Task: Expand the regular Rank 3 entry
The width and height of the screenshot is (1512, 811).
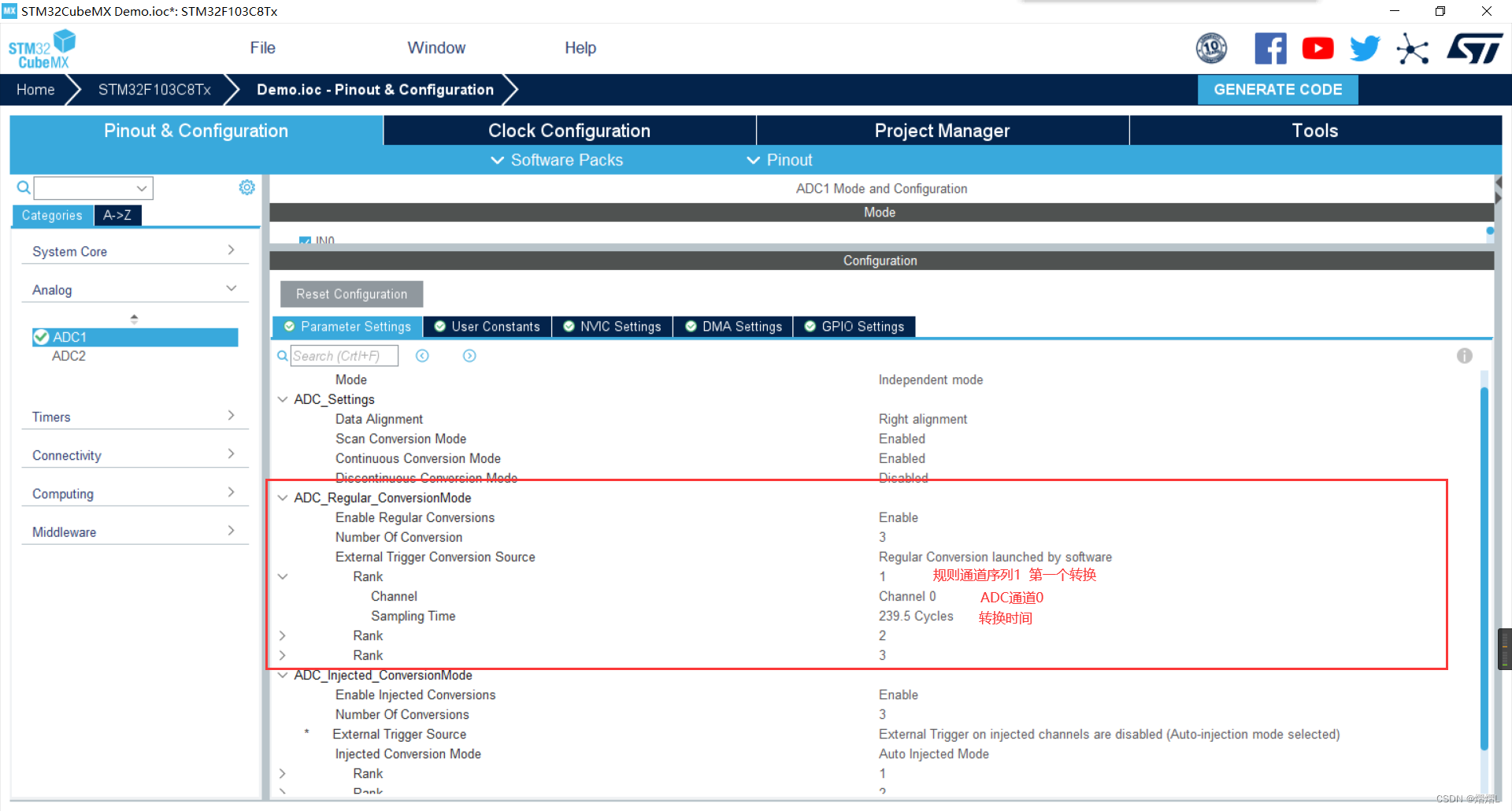Action: click(282, 655)
